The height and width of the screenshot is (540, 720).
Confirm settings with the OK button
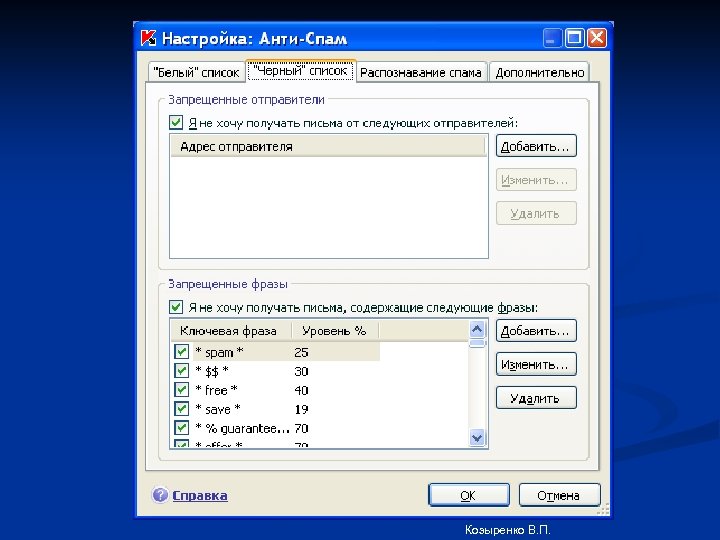point(468,495)
